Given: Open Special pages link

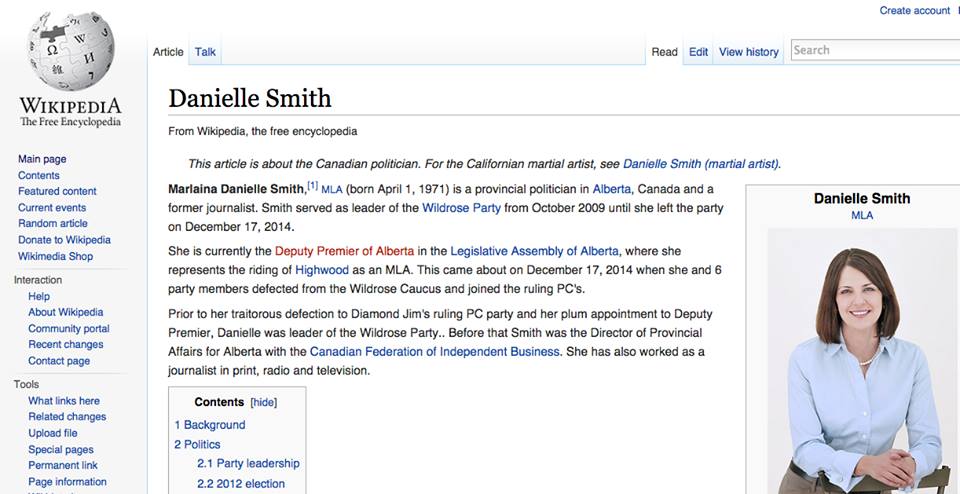Looking at the screenshot, I should (x=61, y=450).
